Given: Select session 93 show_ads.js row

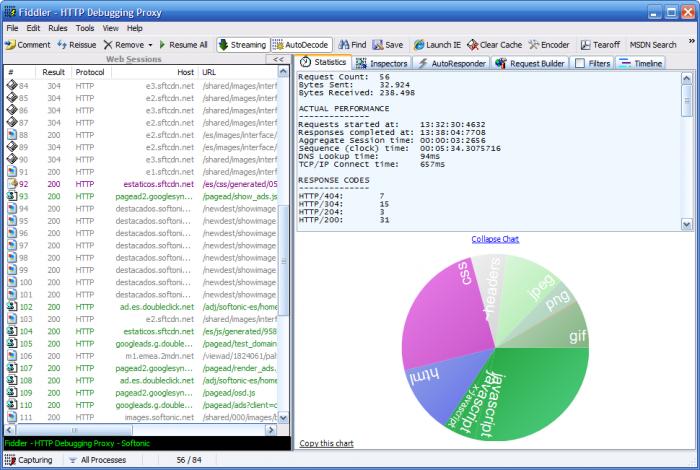Looking at the screenshot, I should [x=142, y=196].
